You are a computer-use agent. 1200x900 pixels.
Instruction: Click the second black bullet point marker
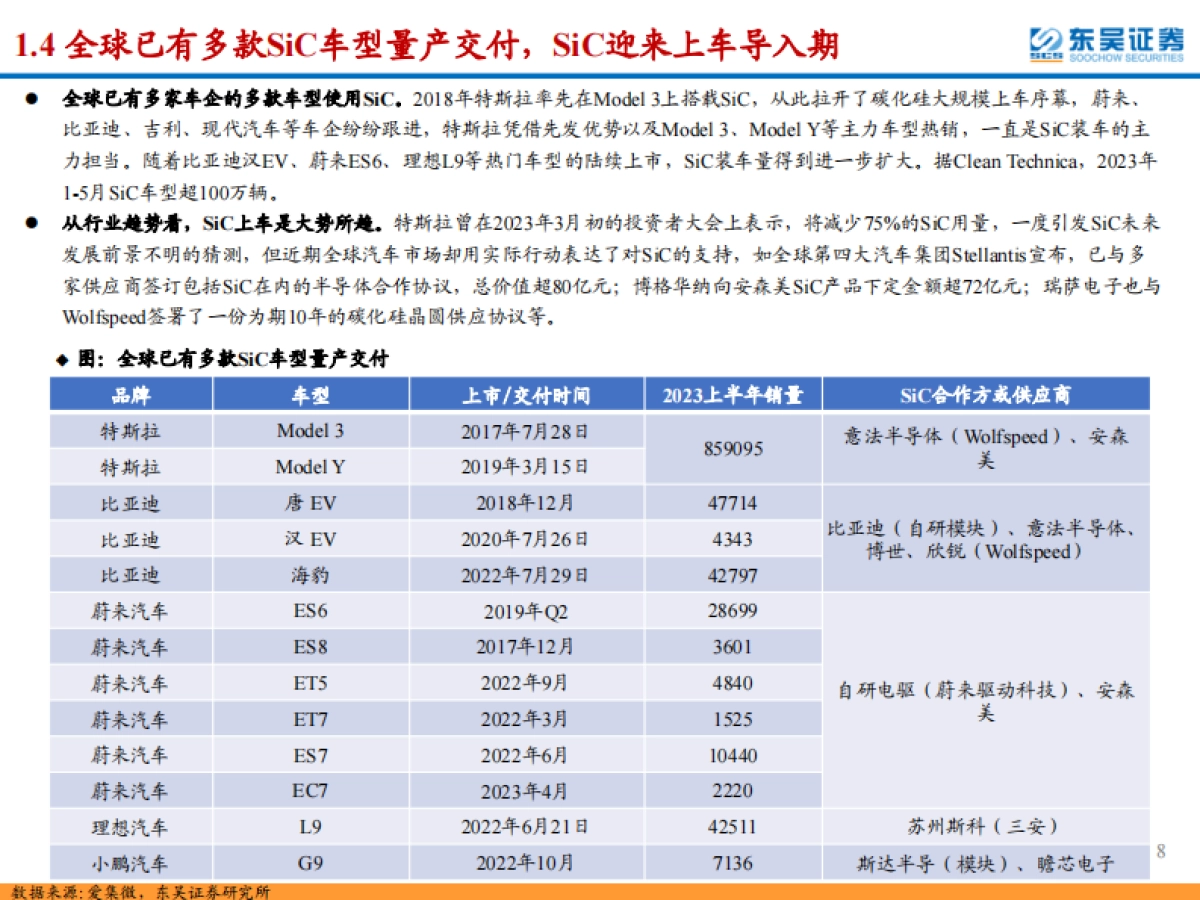(32, 223)
